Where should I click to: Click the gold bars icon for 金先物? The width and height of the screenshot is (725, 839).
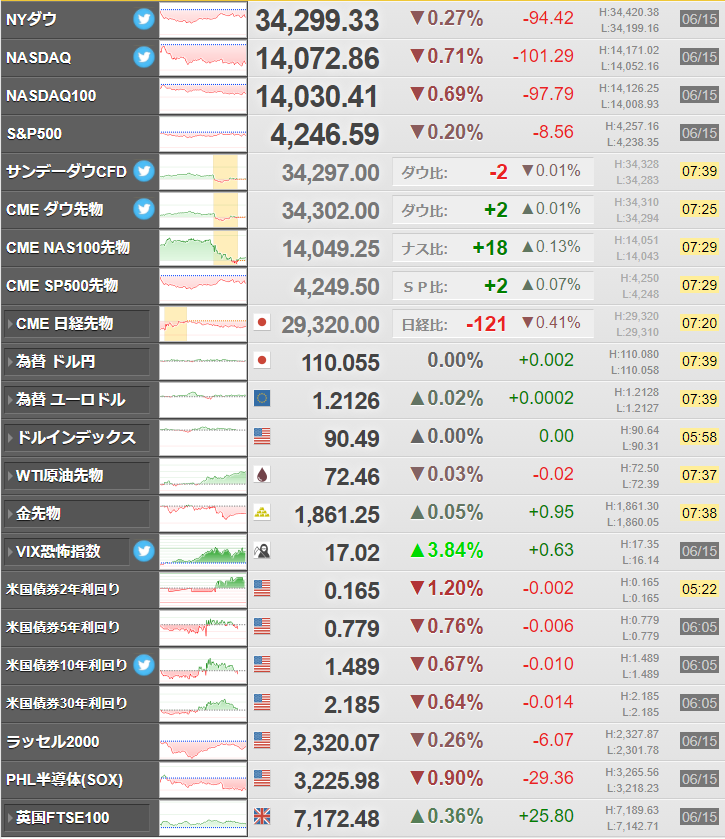point(262,513)
